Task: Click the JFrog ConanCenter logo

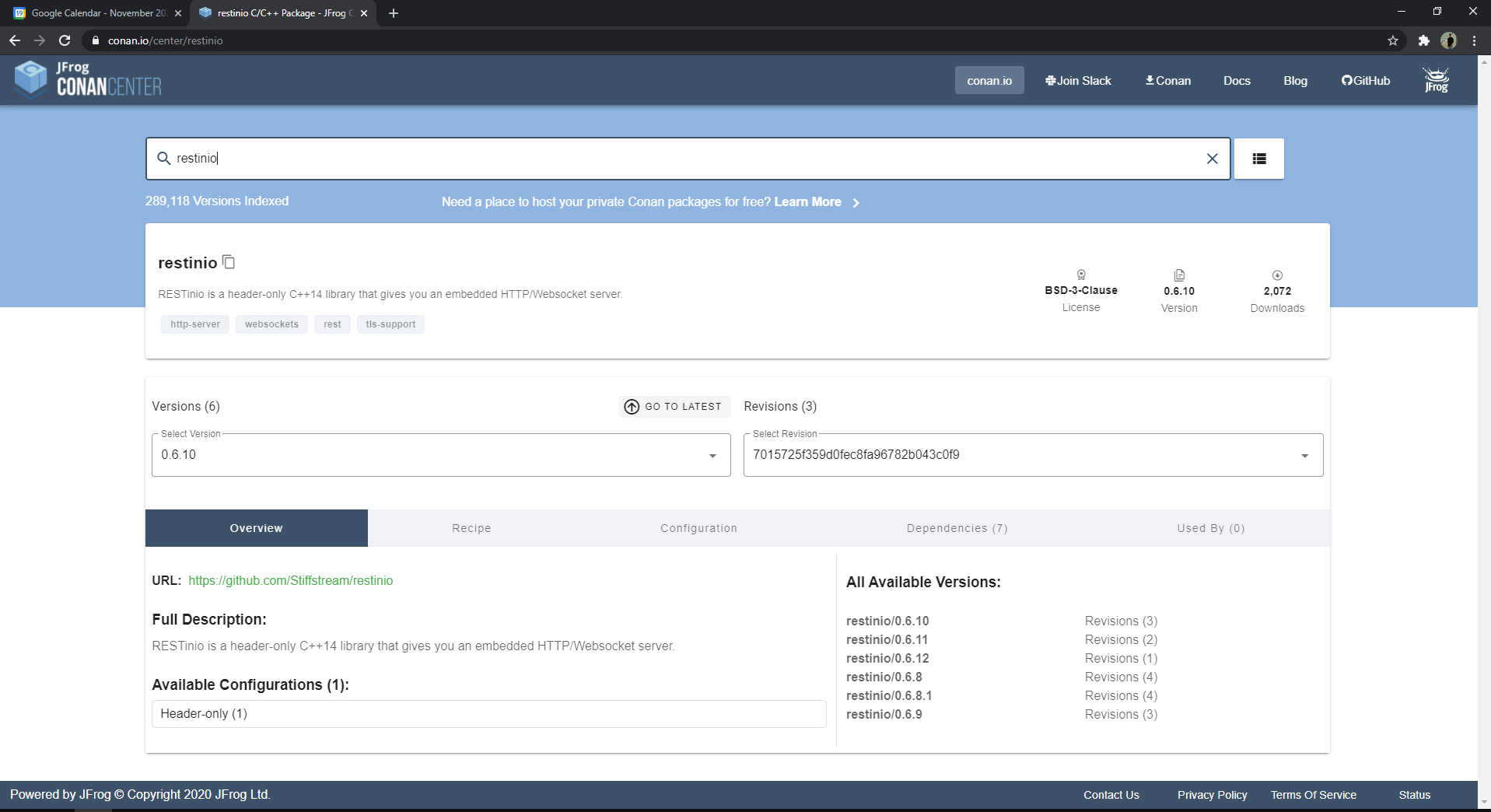Action: click(x=88, y=79)
